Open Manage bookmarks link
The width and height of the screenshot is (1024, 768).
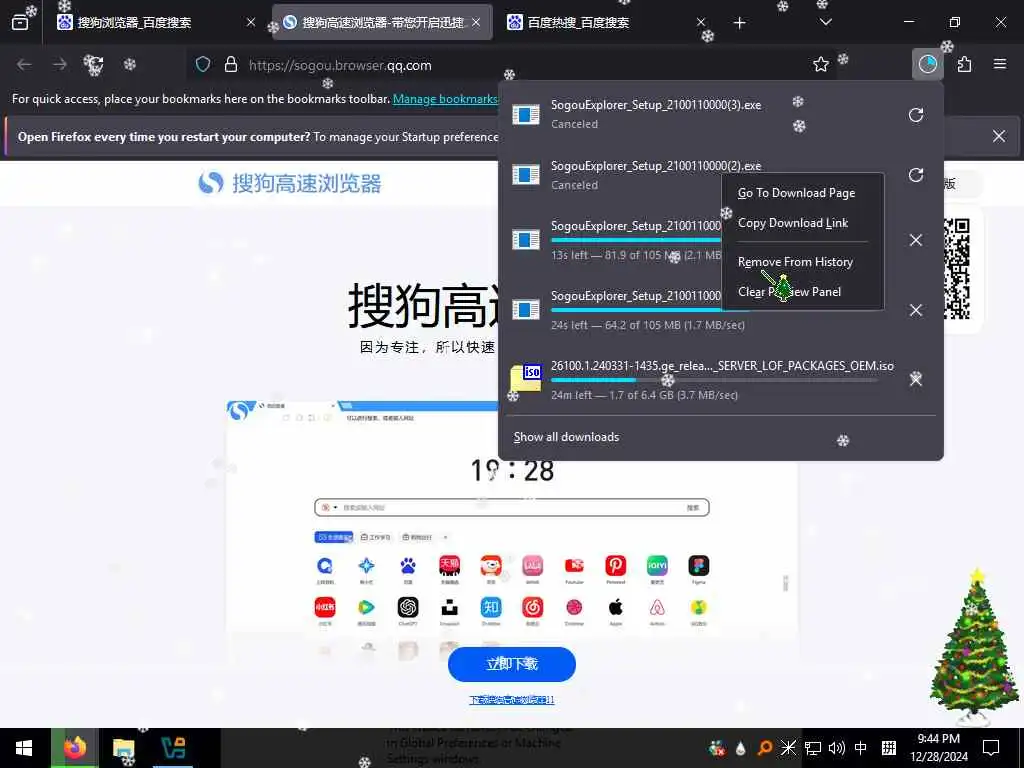coord(445,99)
